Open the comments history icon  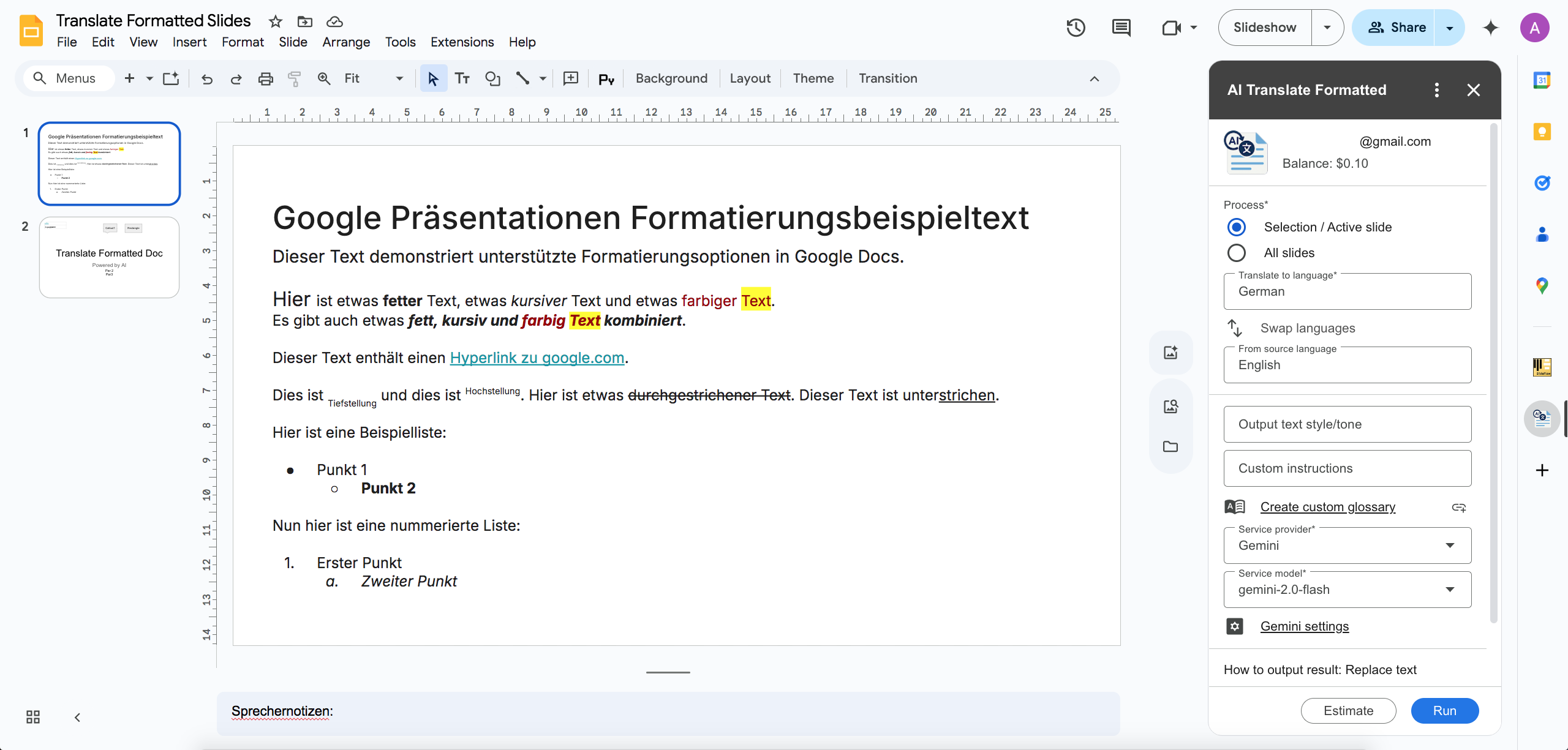(x=1121, y=28)
